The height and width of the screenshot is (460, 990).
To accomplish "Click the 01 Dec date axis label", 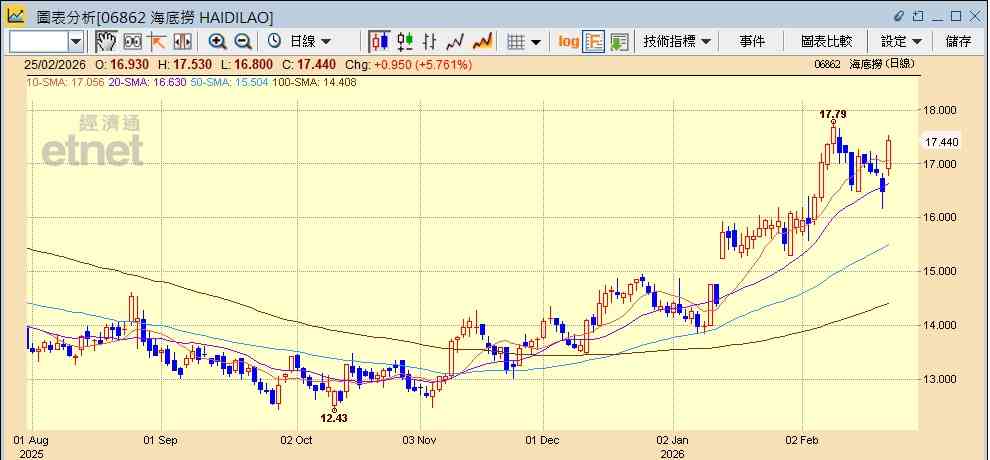I will (543, 440).
